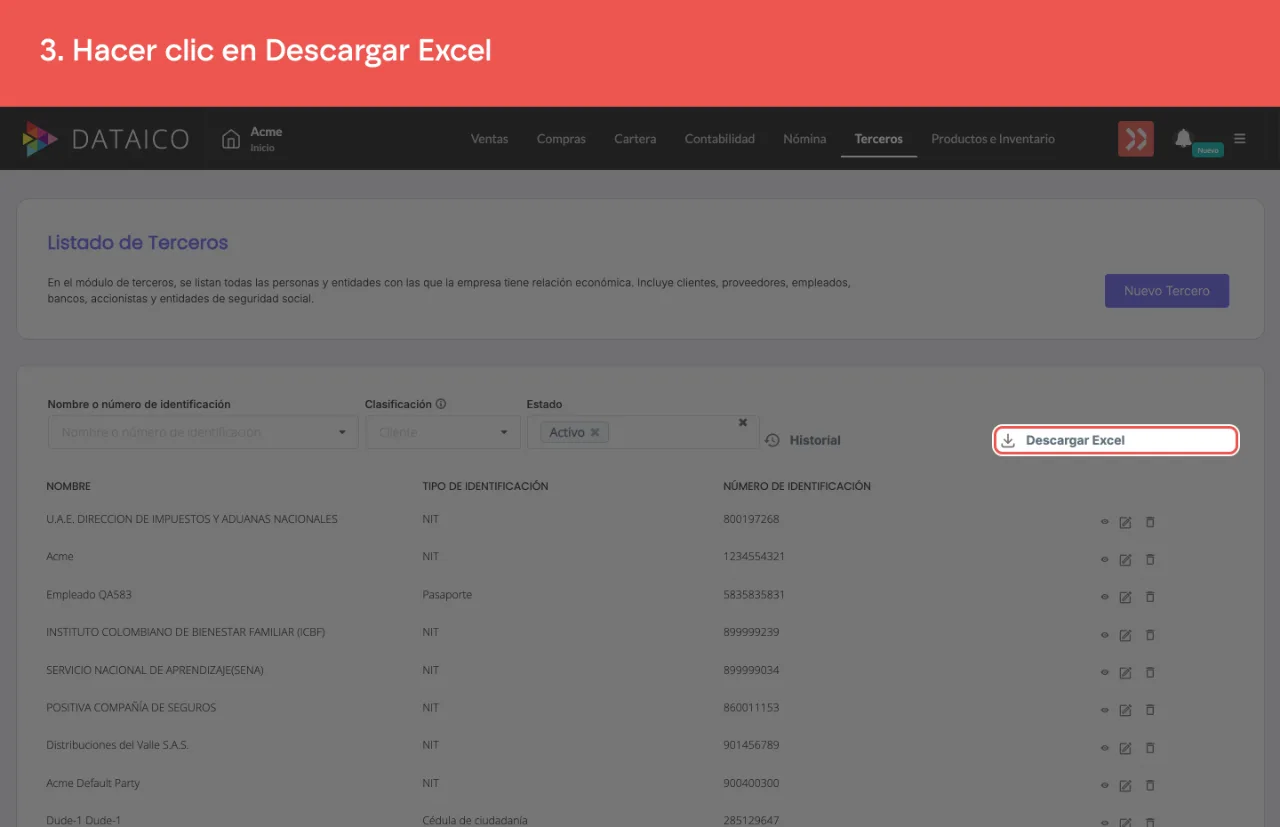Click the Pasaporte cell

tap(447, 594)
